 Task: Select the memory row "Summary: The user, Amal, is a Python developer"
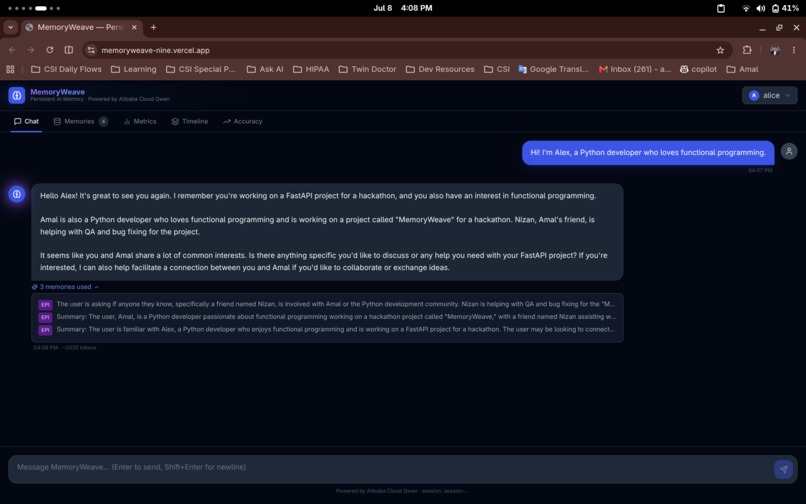[x=327, y=317]
